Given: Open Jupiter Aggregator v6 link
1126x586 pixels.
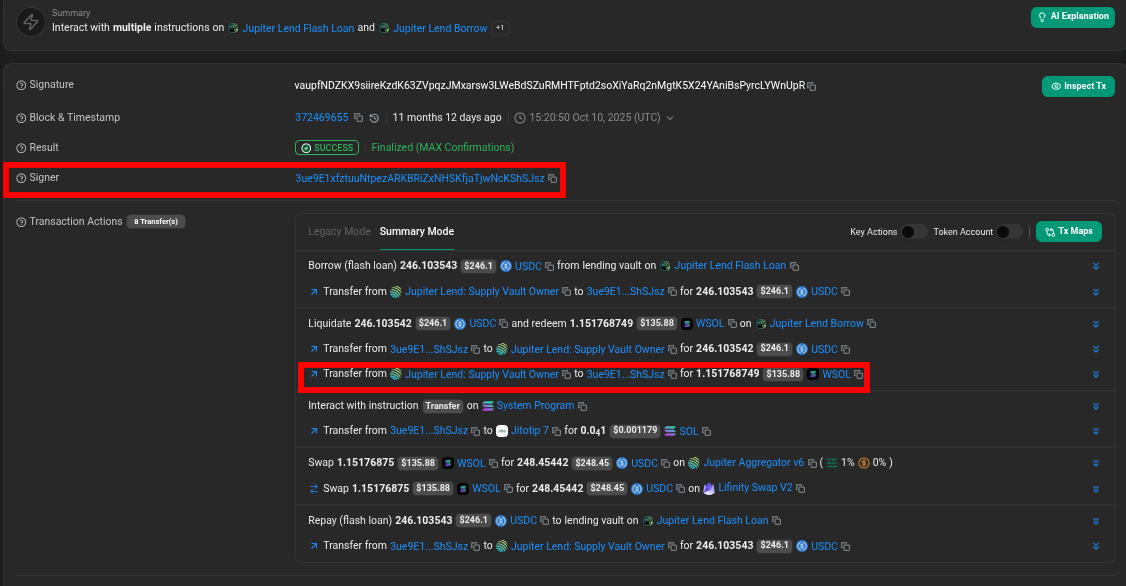Looking at the screenshot, I should click(x=753, y=463).
